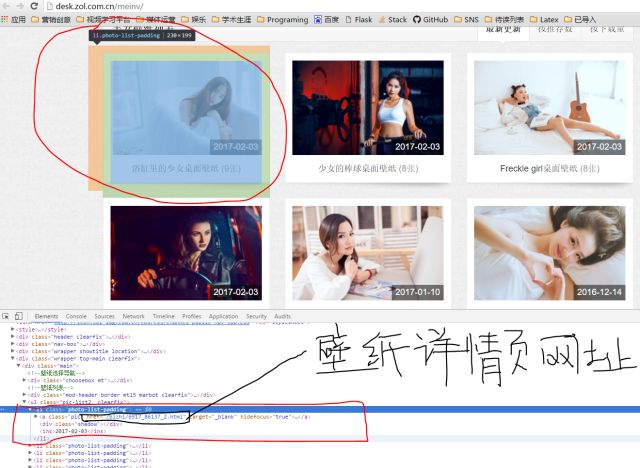Switch to the Profiles DevTools tab

(192, 316)
